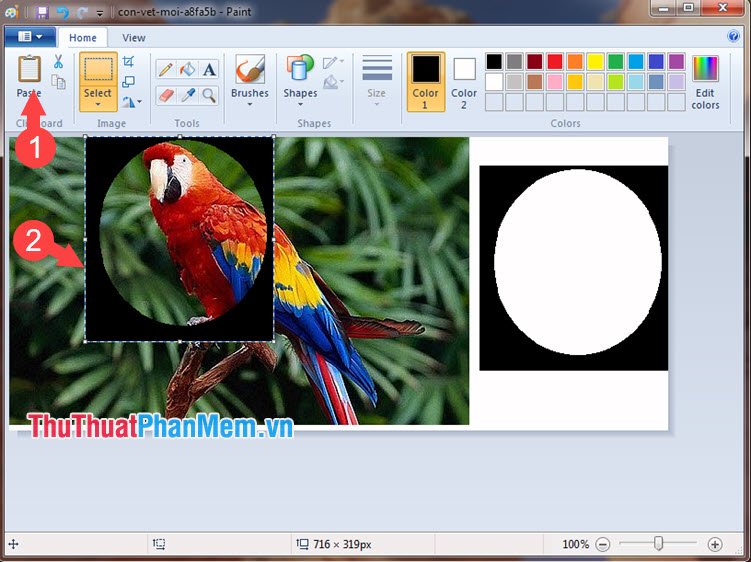
Task: Open Edit colors dialog
Action: point(705,82)
